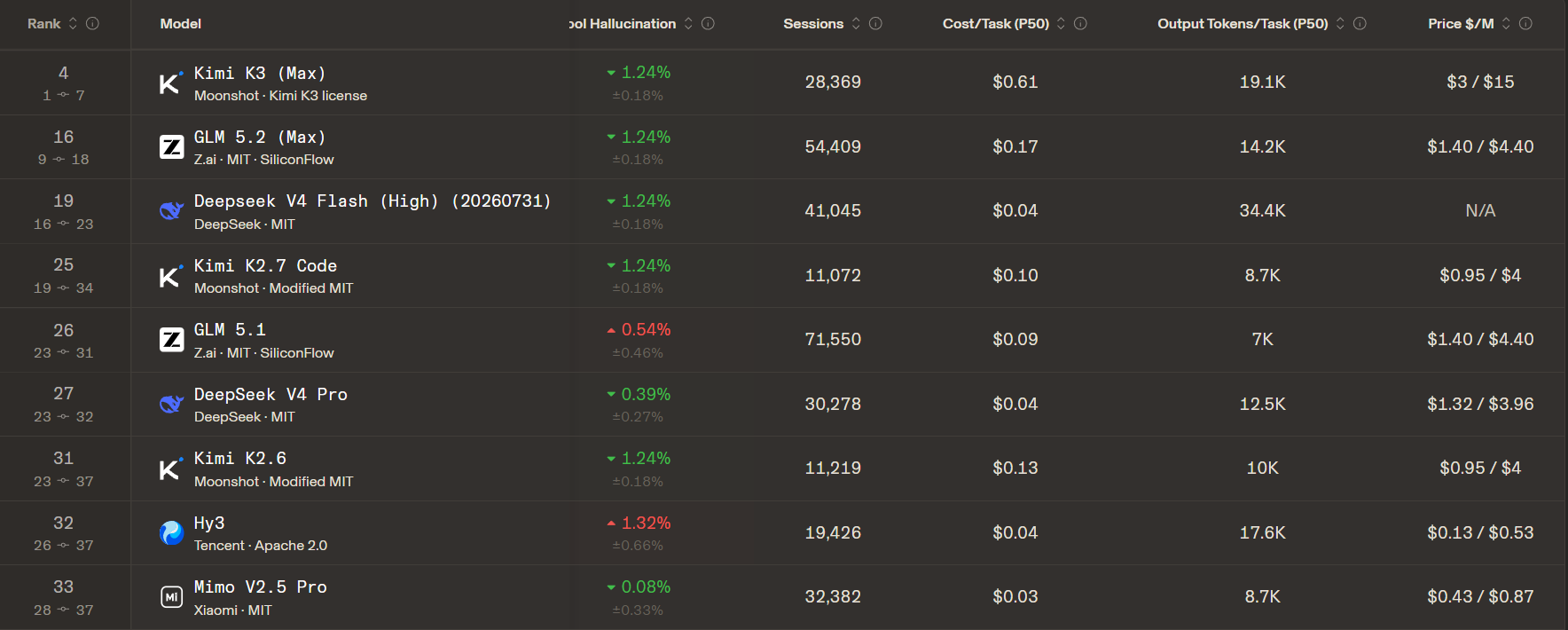Screen dimensions: 1568x630
Task: Click the Kimi K2.6 Moonshot logo
Action: coord(171,469)
